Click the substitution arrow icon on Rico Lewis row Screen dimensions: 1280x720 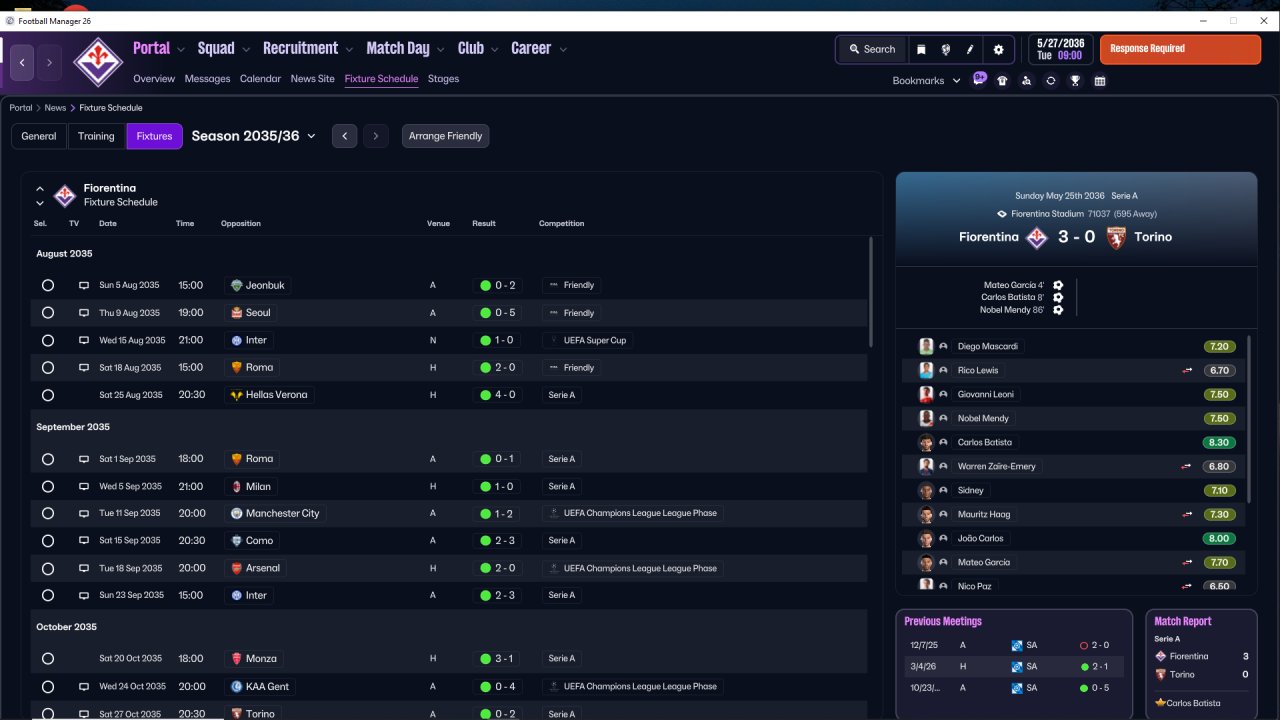pyautogui.click(x=1187, y=370)
